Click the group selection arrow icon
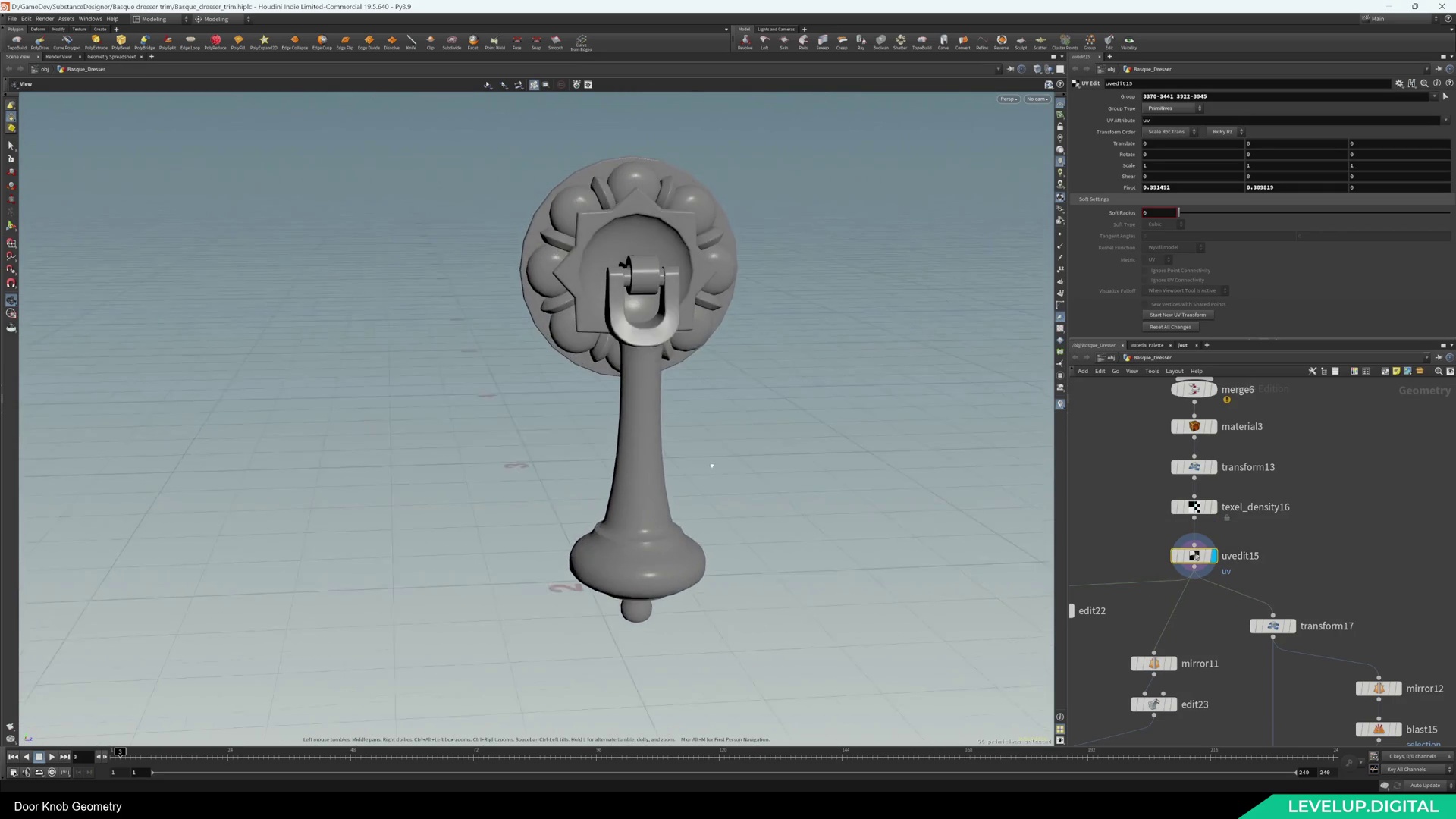The image size is (1456, 819). click(1445, 96)
